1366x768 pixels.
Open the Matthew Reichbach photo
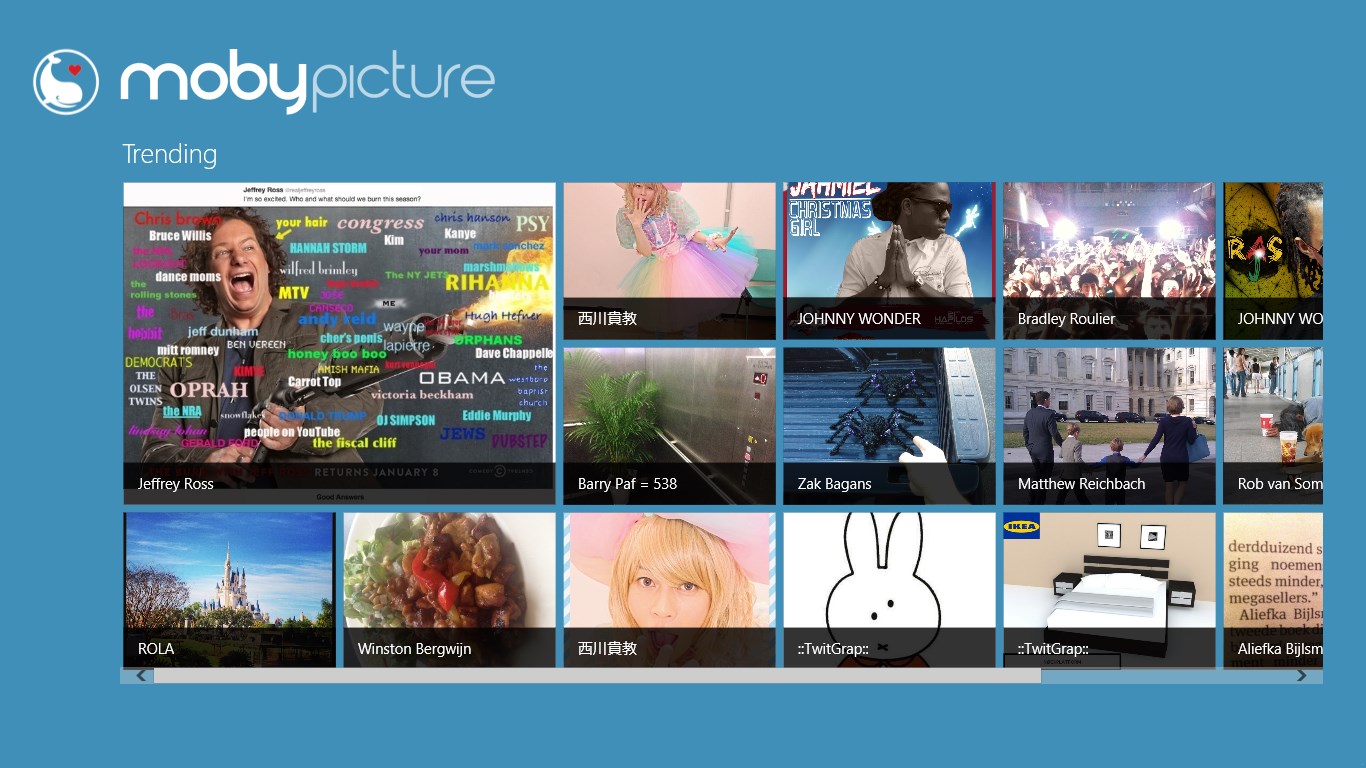pyautogui.click(x=1109, y=425)
